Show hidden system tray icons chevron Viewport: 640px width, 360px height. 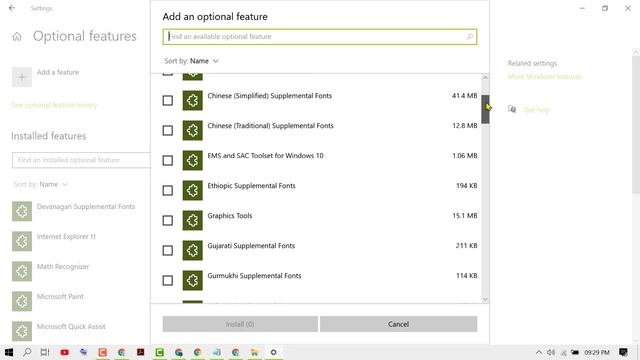point(538,352)
